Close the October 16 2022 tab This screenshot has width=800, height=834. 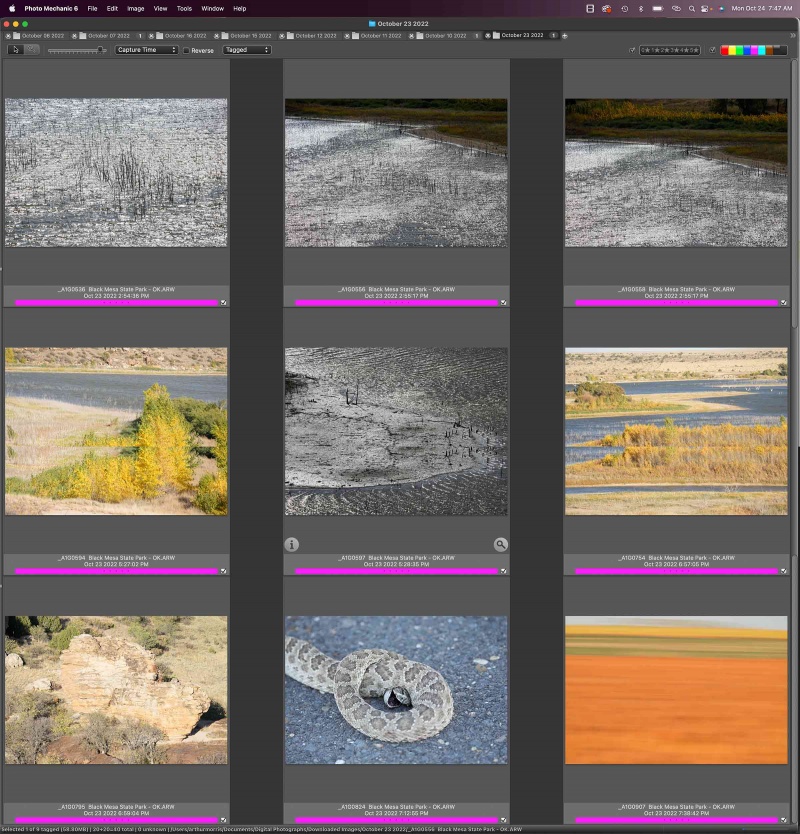tap(151, 36)
